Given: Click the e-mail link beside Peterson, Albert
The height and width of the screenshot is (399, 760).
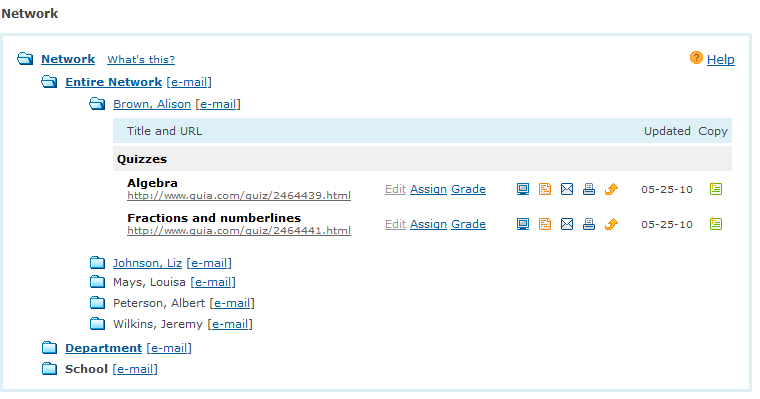Looking at the screenshot, I should point(232,303).
